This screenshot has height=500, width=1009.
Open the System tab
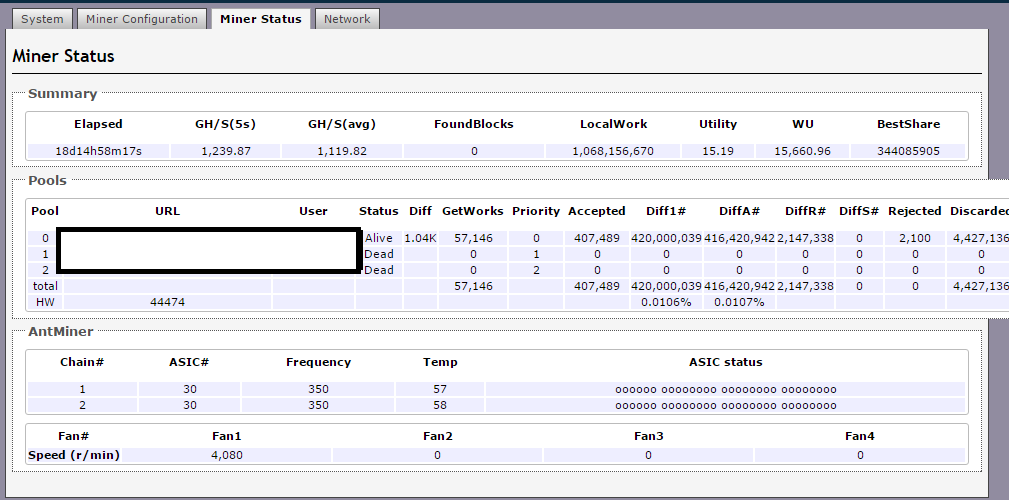(42, 19)
